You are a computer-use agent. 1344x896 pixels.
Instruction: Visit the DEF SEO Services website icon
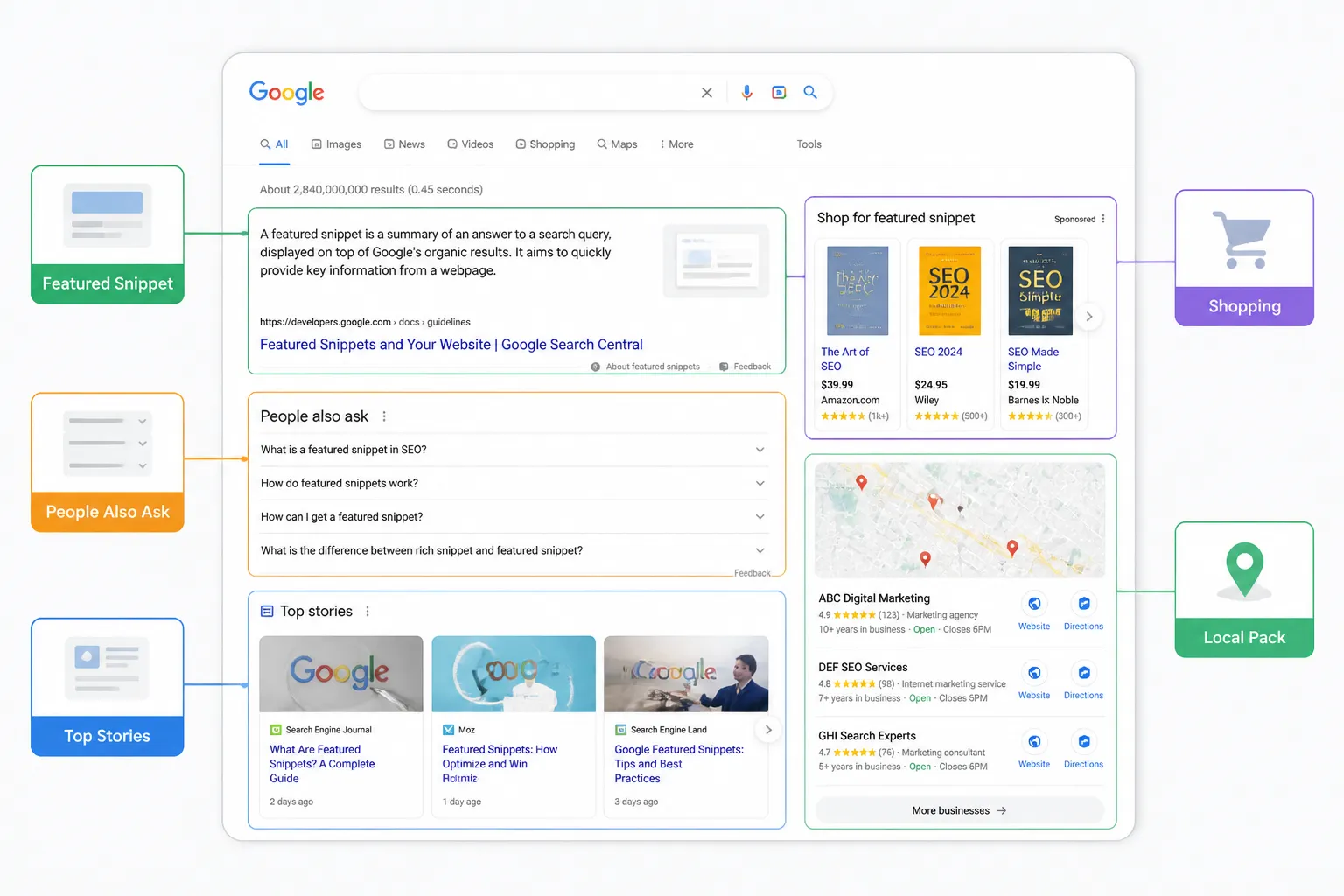(x=1034, y=673)
